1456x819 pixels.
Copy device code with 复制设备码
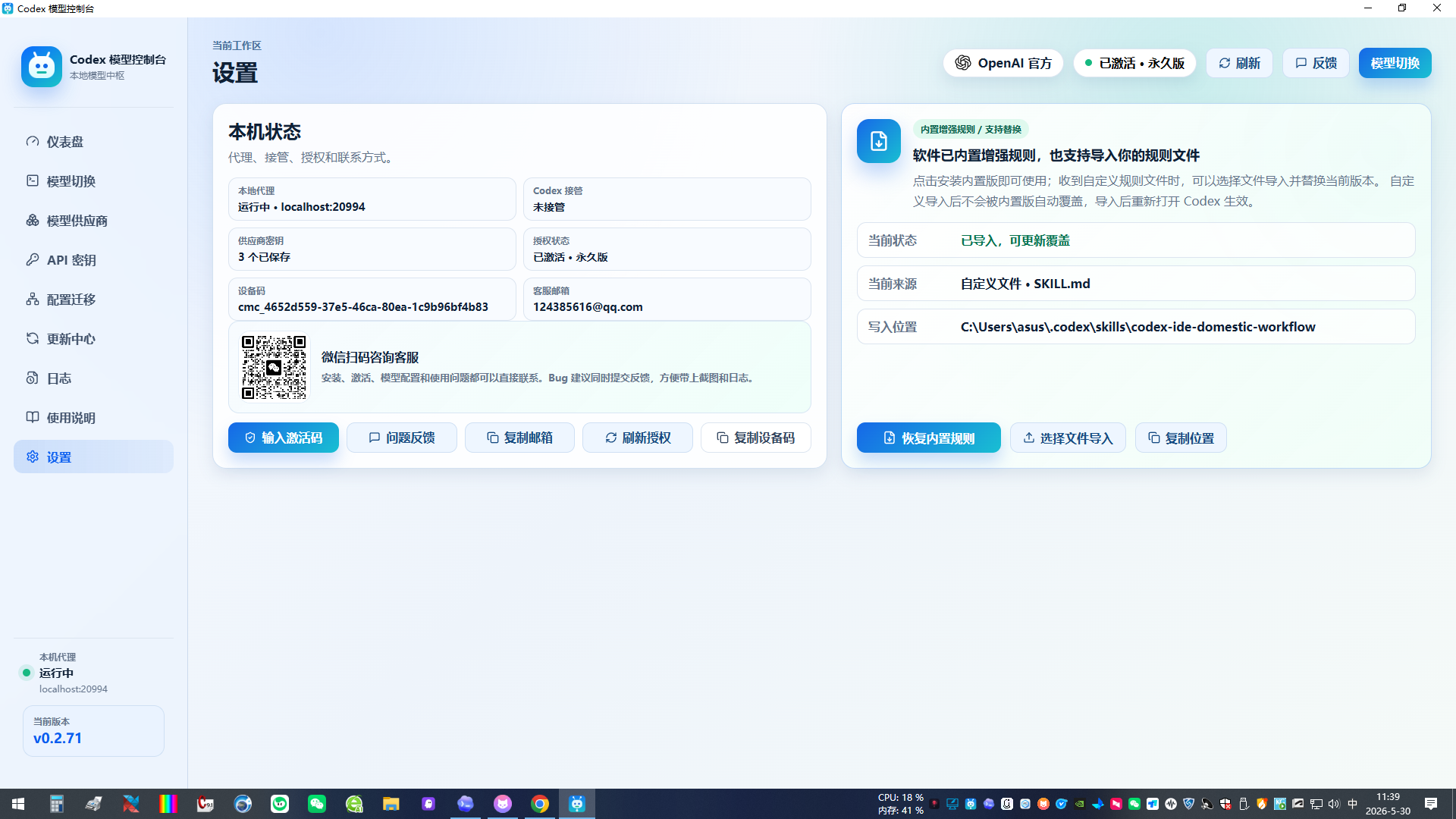point(756,438)
